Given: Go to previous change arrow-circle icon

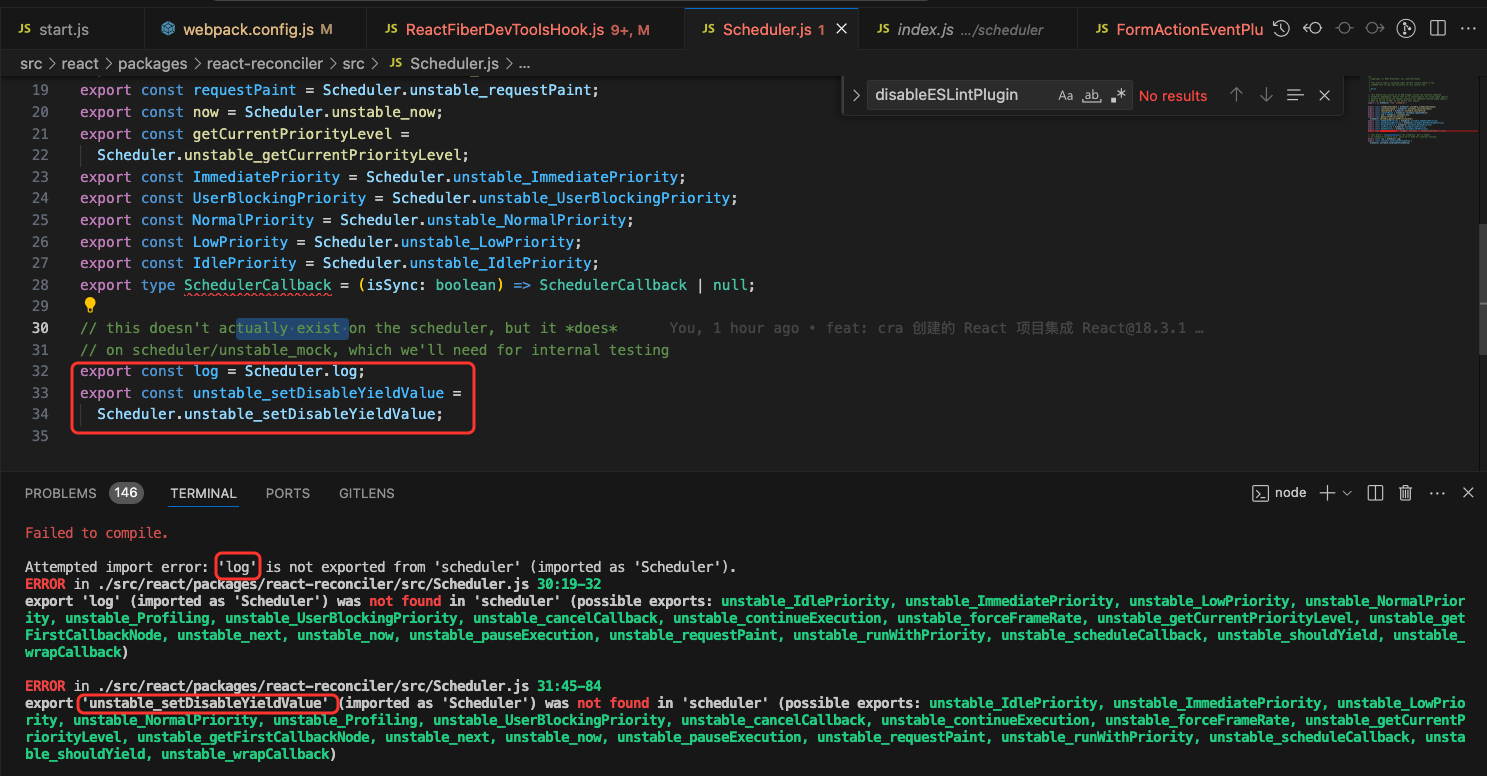Looking at the screenshot, I should (x=1313, y=30).
